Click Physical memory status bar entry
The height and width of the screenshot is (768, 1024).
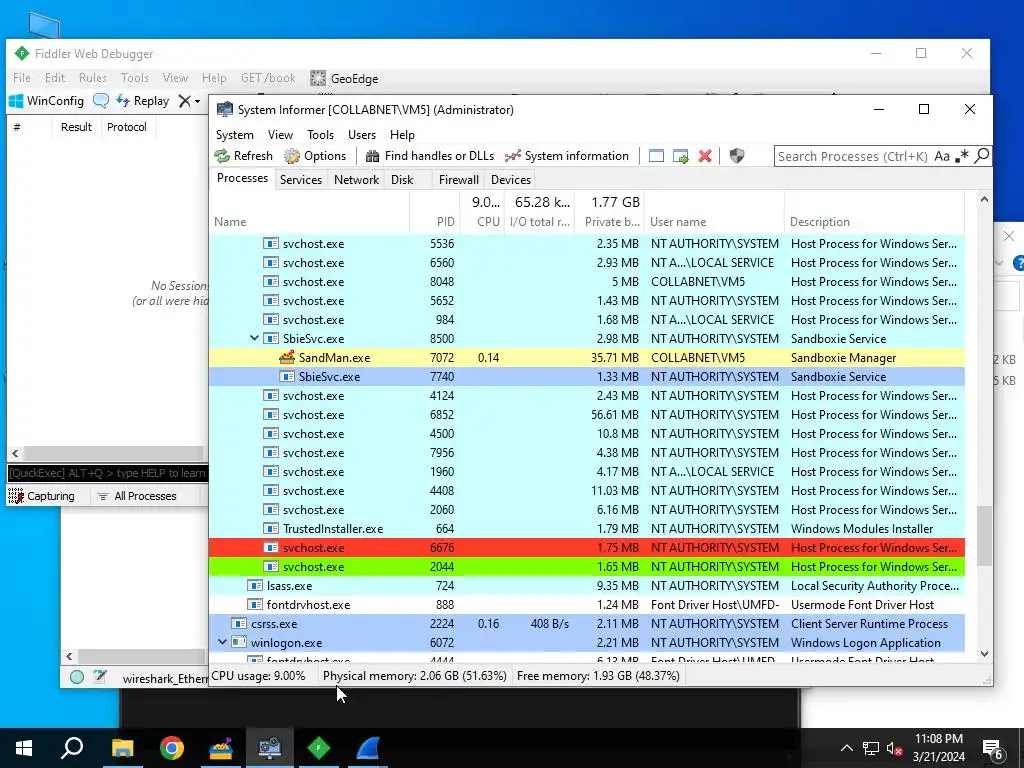(x=415, y=676)
